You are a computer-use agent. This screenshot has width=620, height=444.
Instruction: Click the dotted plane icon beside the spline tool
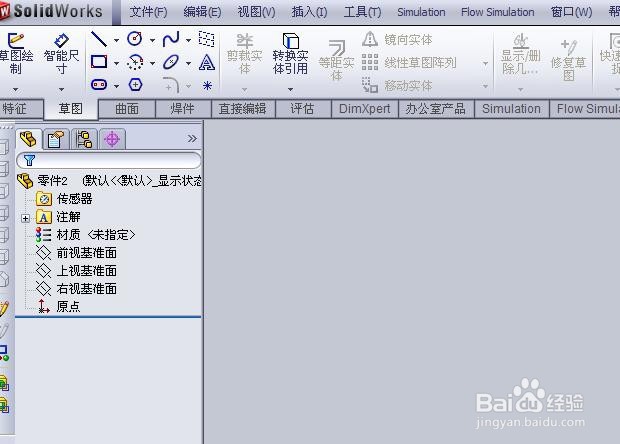click(x=206, y=39)
